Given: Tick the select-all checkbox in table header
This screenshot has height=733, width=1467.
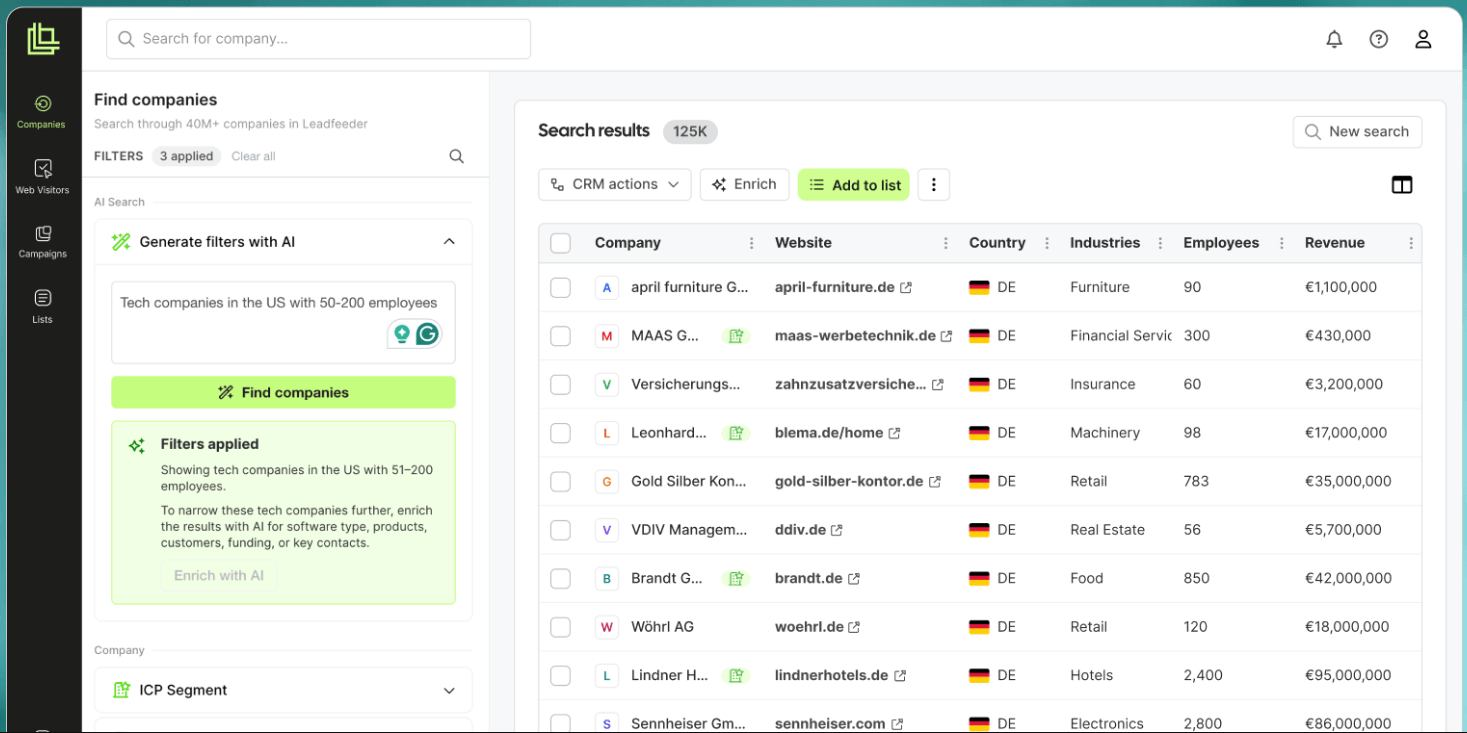Looking at the screenshot, I should point(561,243).
